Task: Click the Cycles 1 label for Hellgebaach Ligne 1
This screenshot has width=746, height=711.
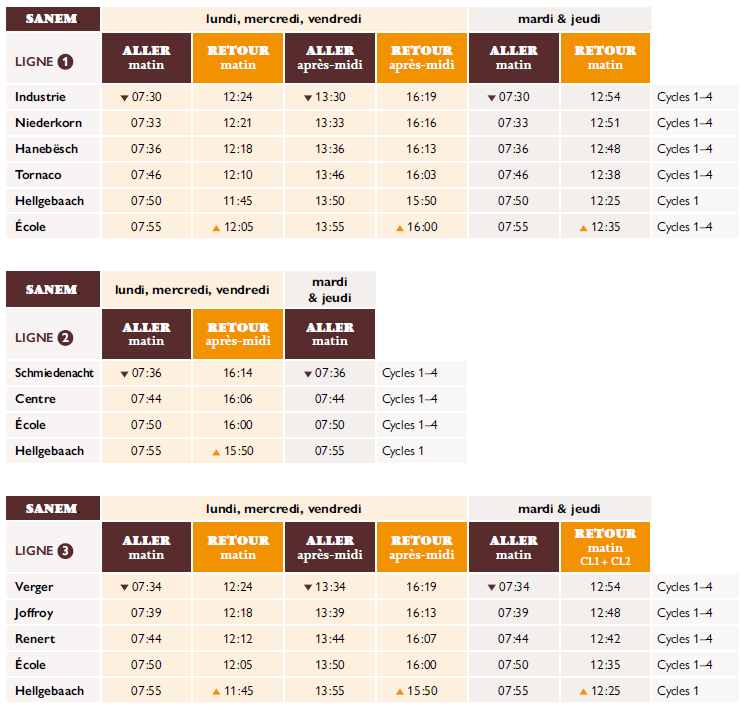Action: (x=677, y=201)
